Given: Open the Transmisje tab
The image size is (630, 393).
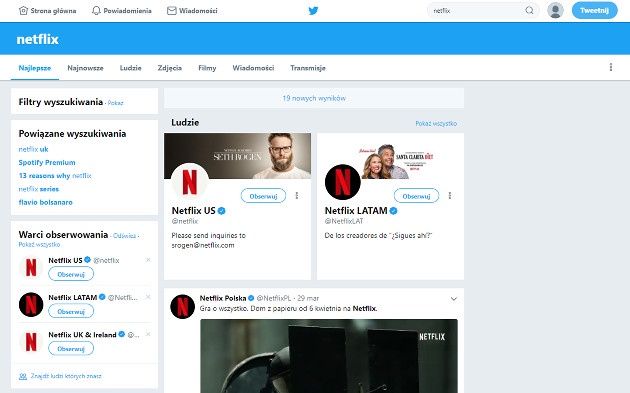Looking at the screenshot, I should 308,68.
